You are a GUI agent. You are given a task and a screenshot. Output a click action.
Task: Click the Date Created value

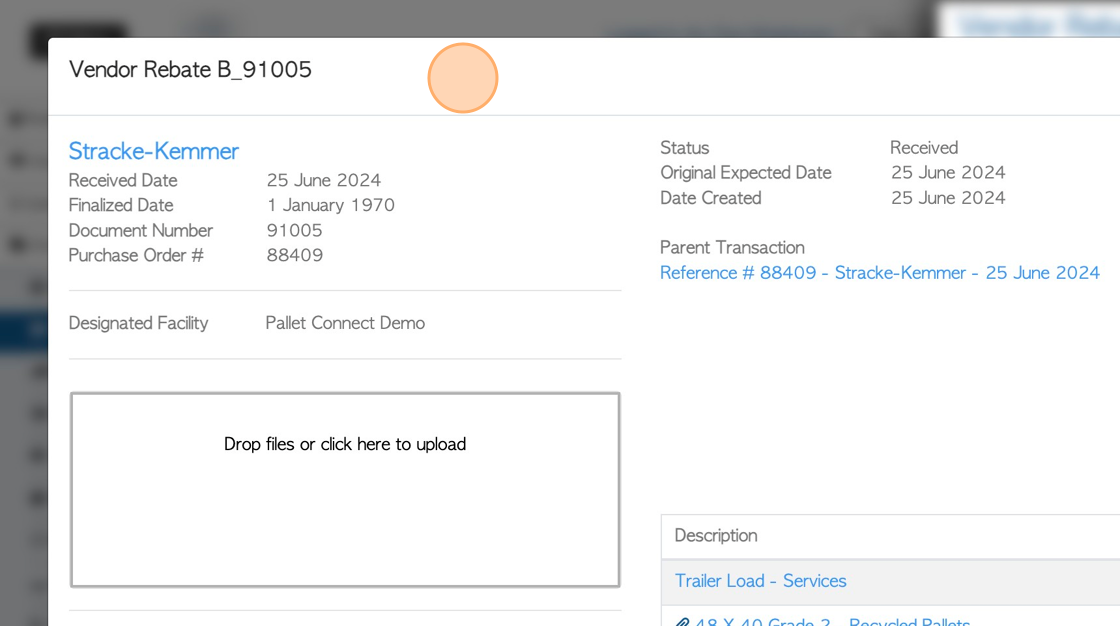pos(948,198)
